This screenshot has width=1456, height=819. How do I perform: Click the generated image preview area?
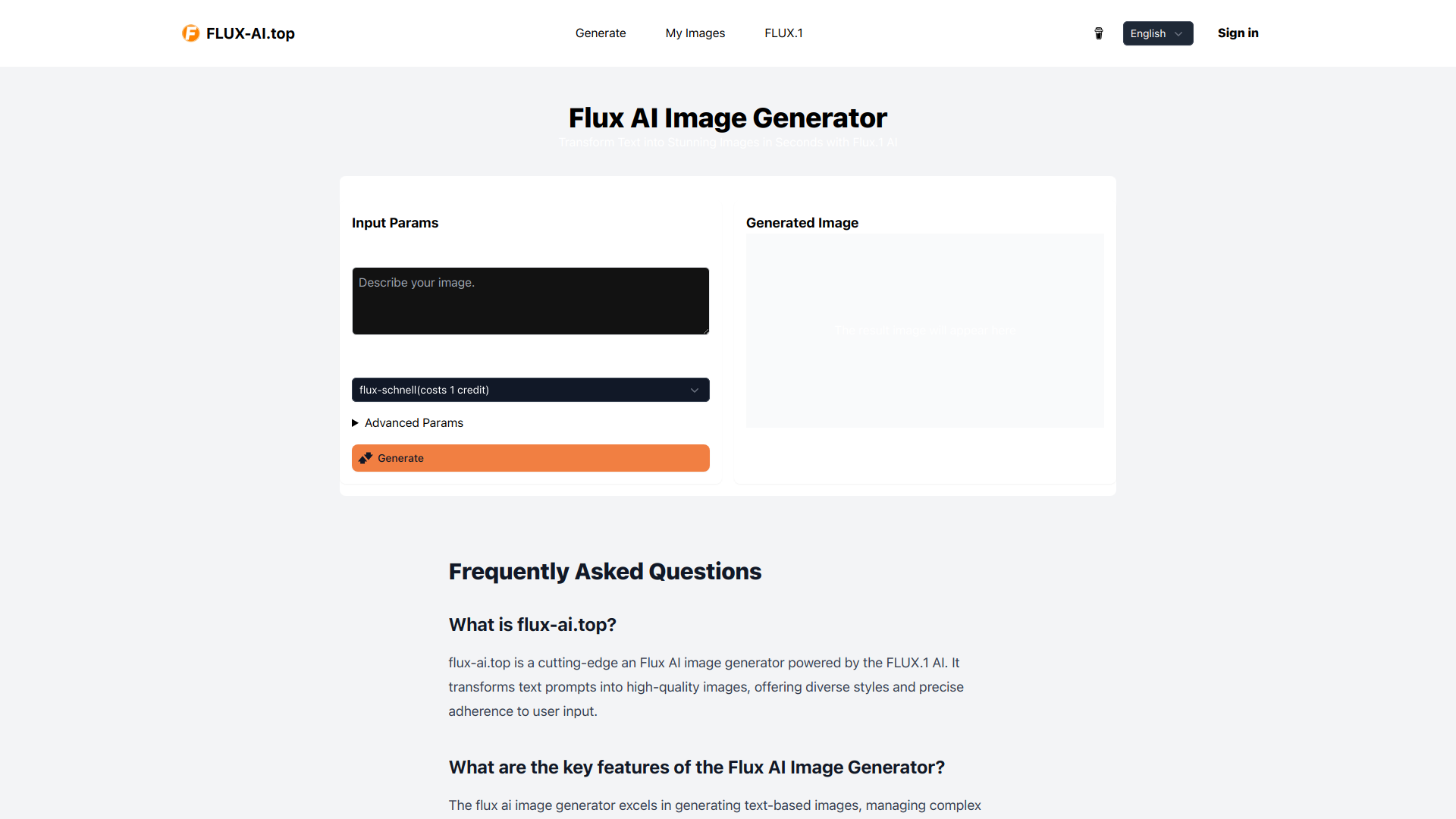[x=925, y=331]
